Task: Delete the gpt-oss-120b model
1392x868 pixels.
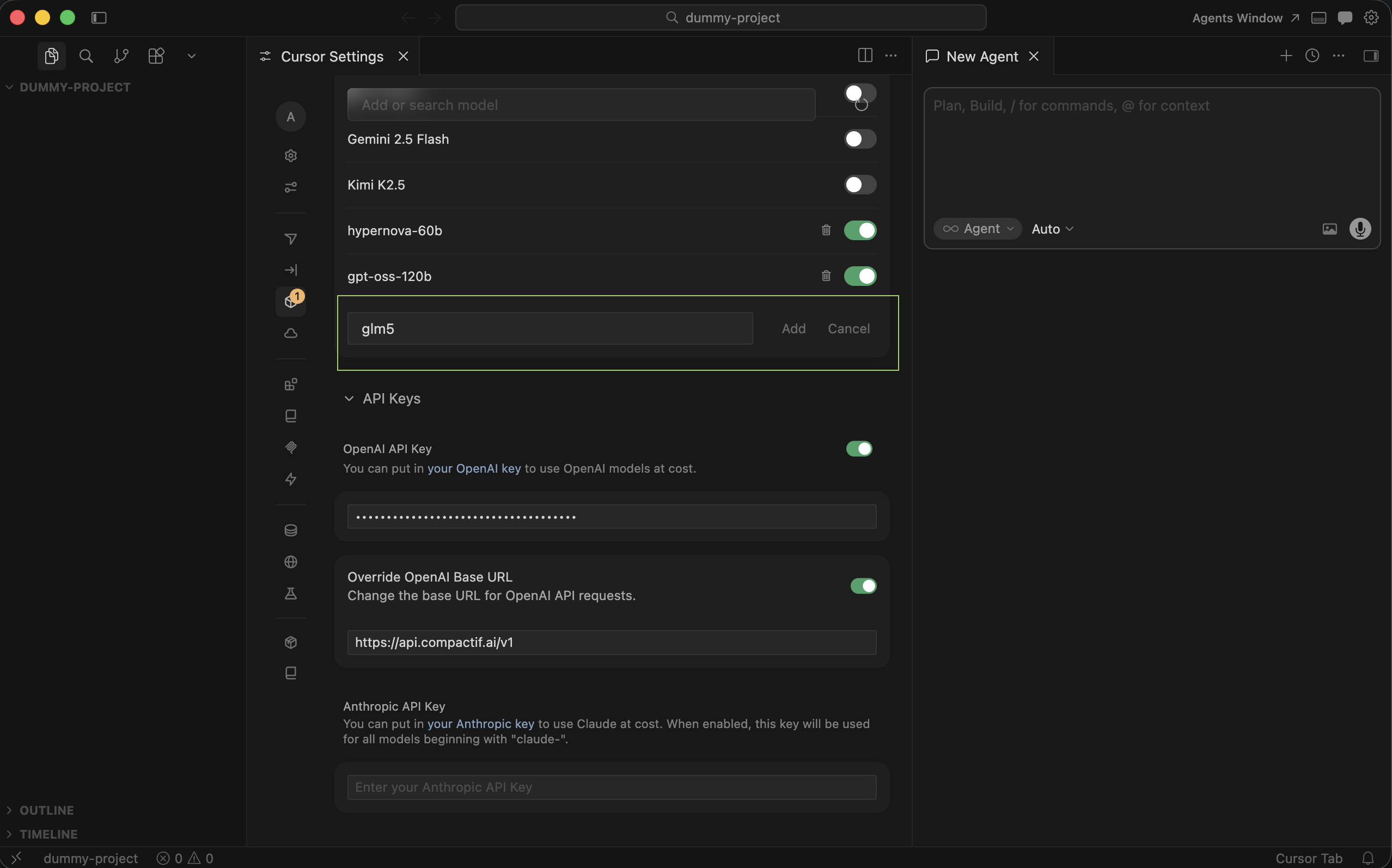Action: pos(826,276)
